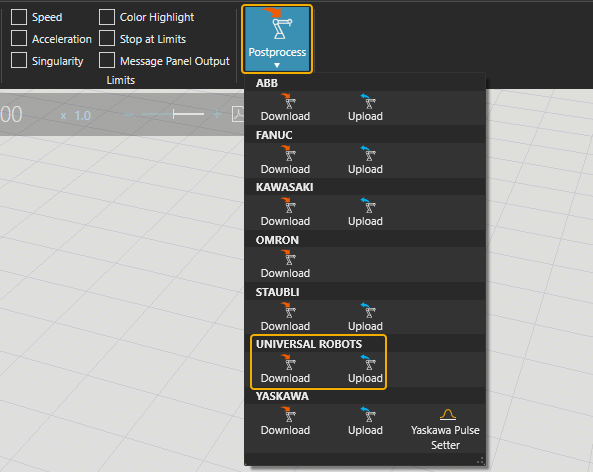Toggle the Color Highlight checkbox
The height and width of the screenshot is (472, 593).
tap(107, 17)
